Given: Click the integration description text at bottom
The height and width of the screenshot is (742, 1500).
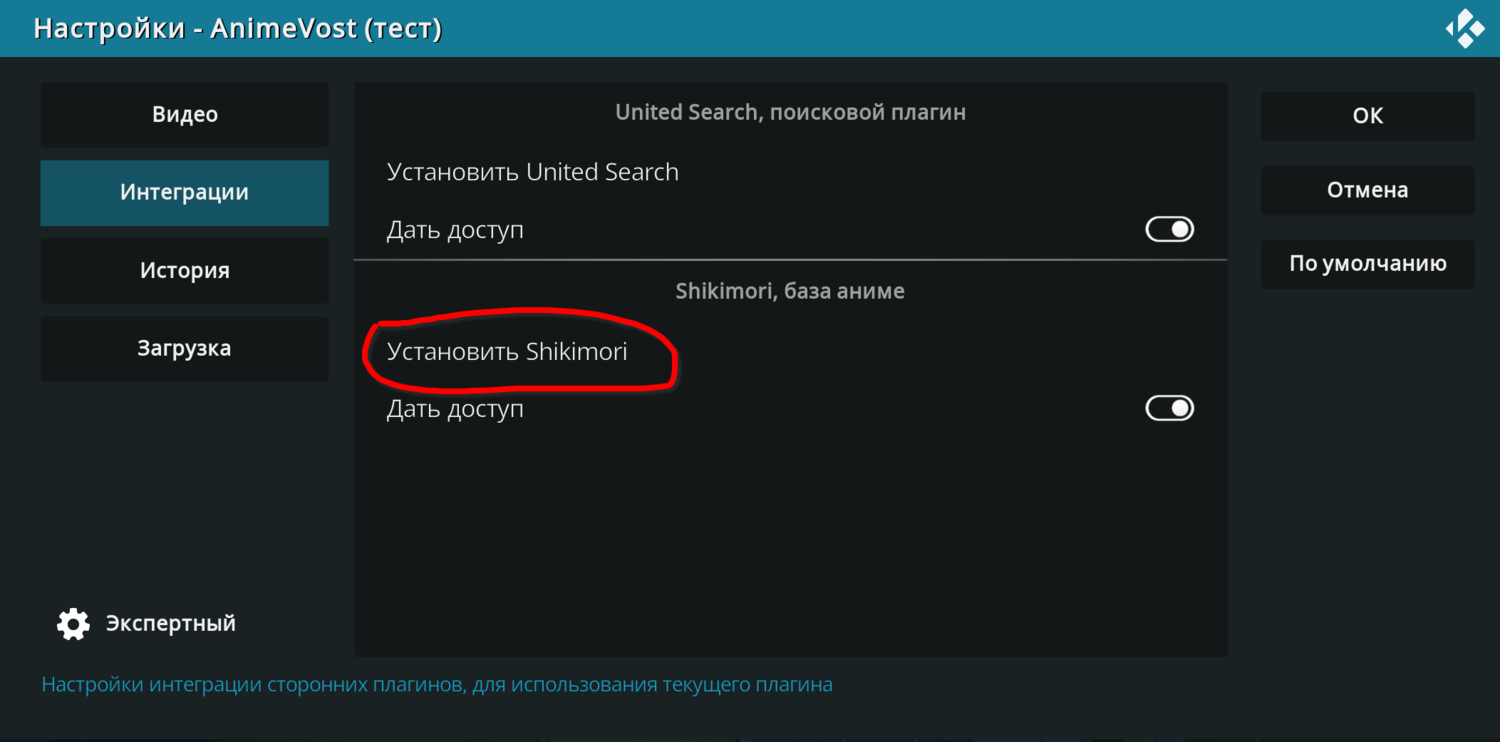Looking at the screenshot, I should (437, 685).
